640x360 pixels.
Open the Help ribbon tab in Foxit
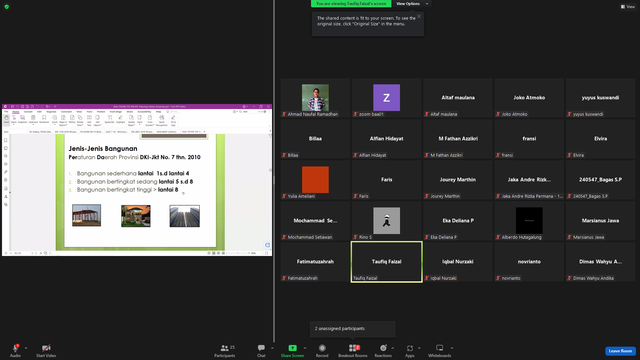[158, 111]
